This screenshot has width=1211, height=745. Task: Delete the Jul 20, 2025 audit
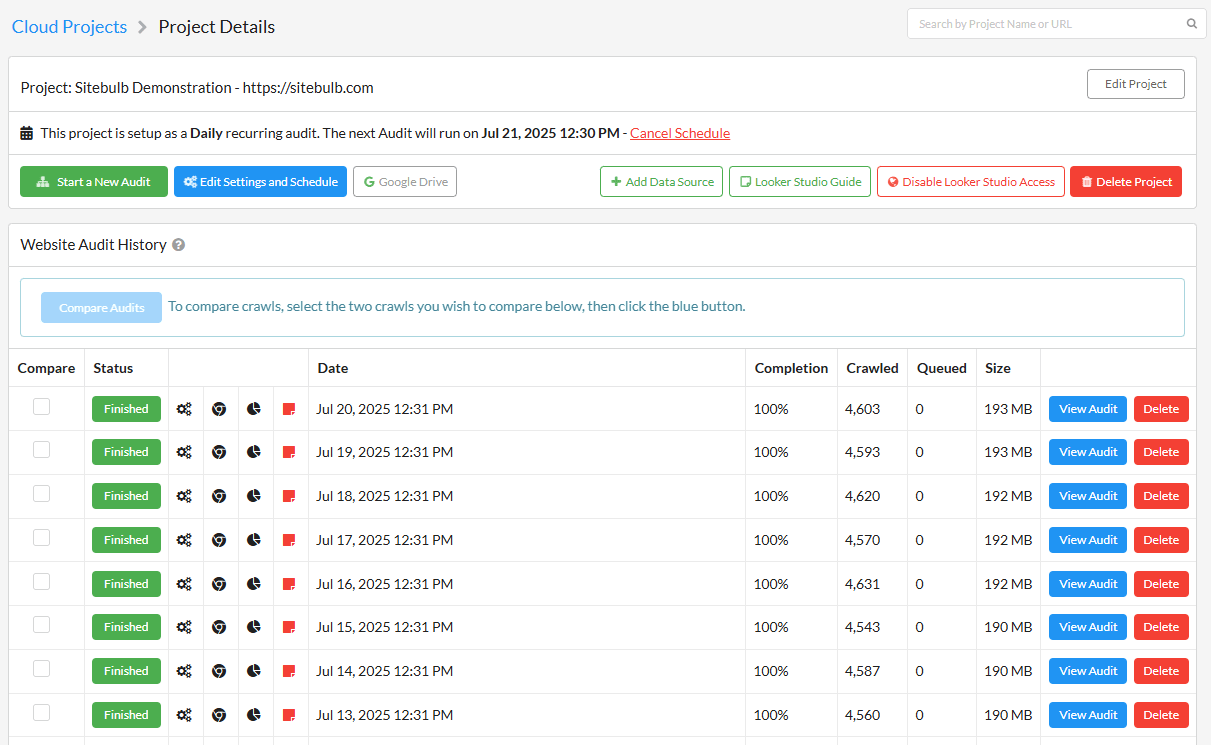1161,409
